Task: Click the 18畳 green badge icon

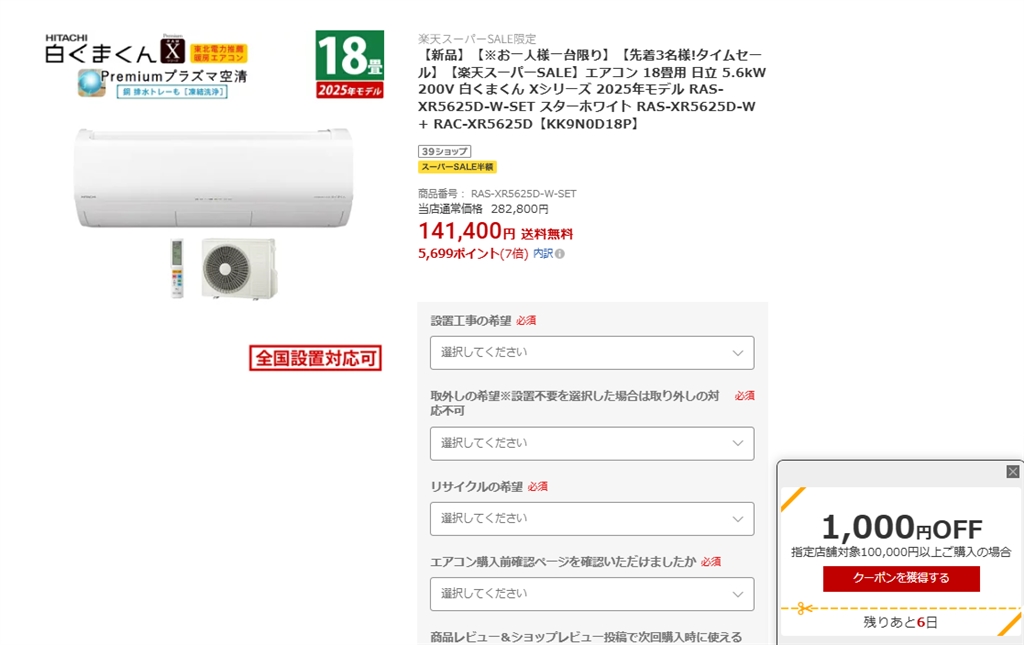Action: click(349, 64)
